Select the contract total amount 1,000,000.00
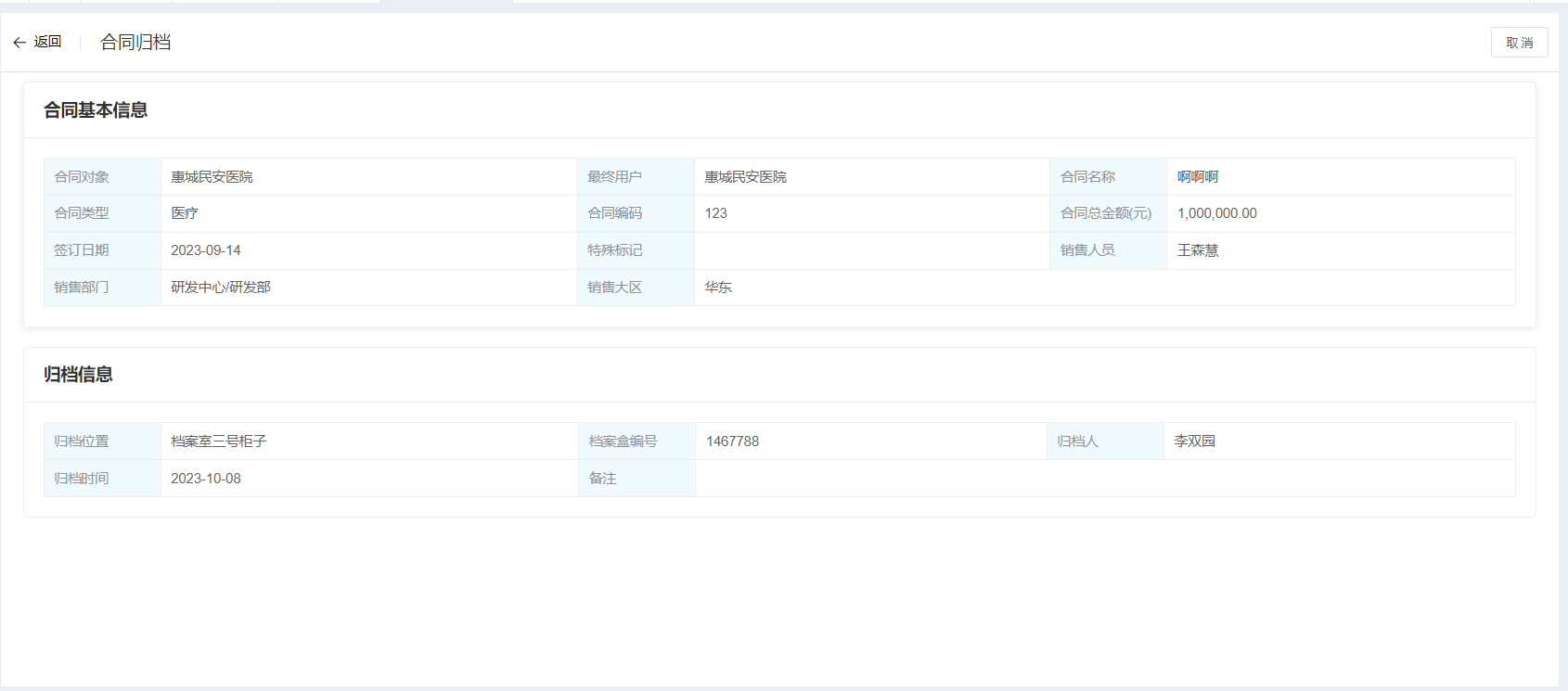Image resolution: width=1568 pixels, height=691 pixels. [1216, 213]
